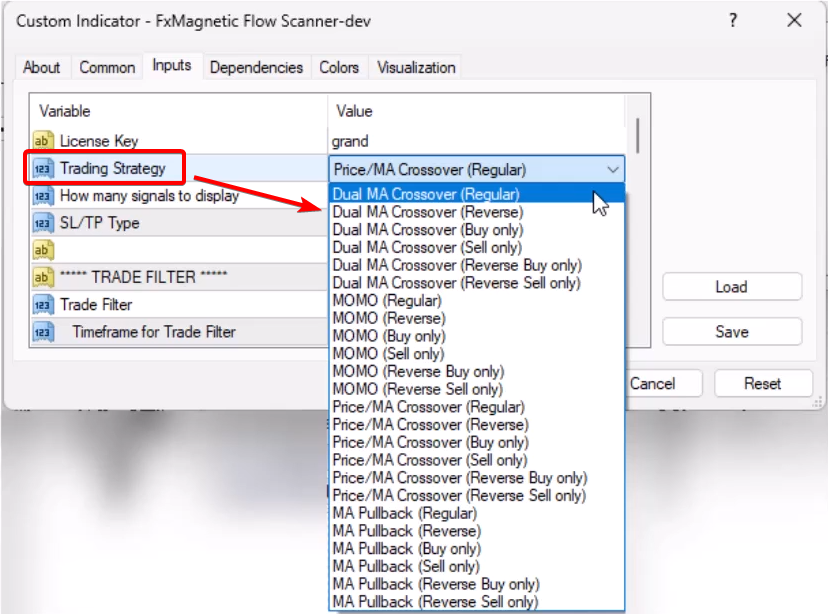Click the Save button
The width and height of the screenshot is (828, 614).
coord(731,331)
